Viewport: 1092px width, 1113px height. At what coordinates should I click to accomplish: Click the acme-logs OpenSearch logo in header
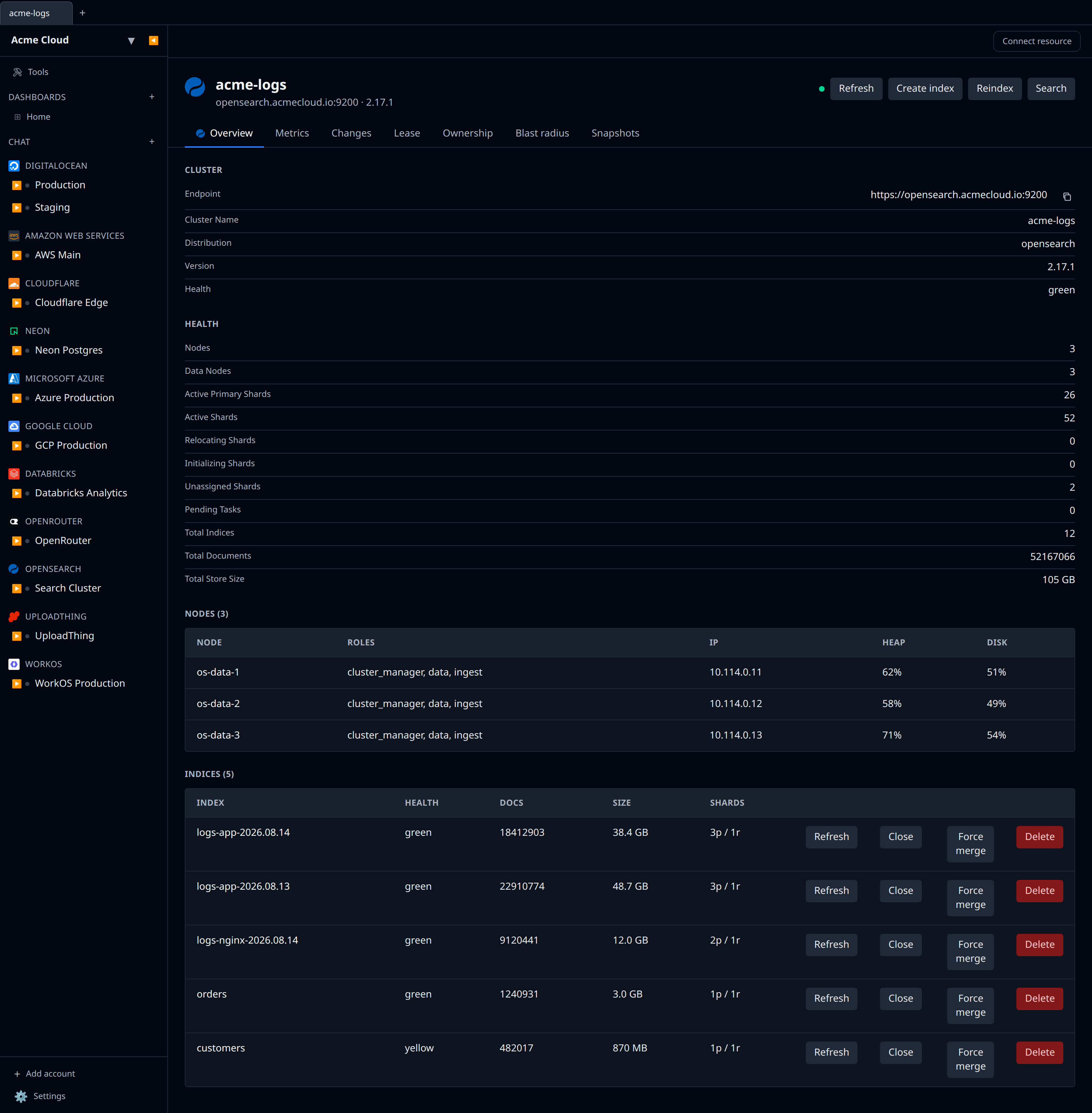[x=195, y=87]
